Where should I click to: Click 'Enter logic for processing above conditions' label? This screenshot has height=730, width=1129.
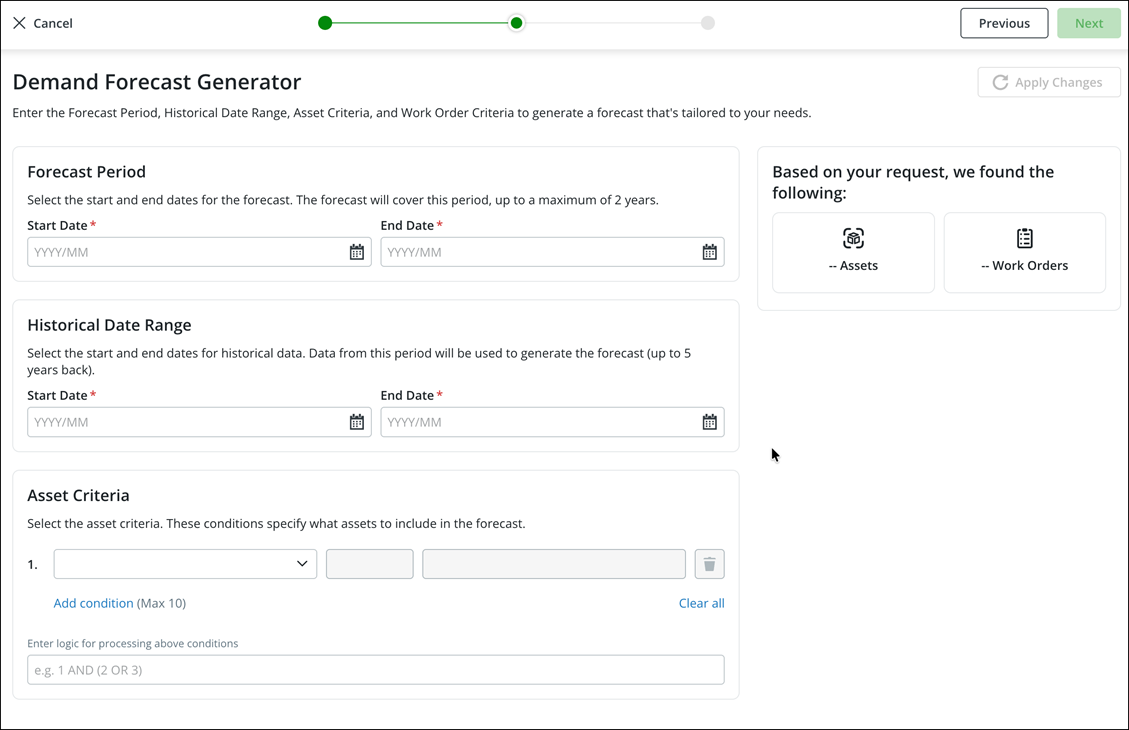tap(132, 644)
